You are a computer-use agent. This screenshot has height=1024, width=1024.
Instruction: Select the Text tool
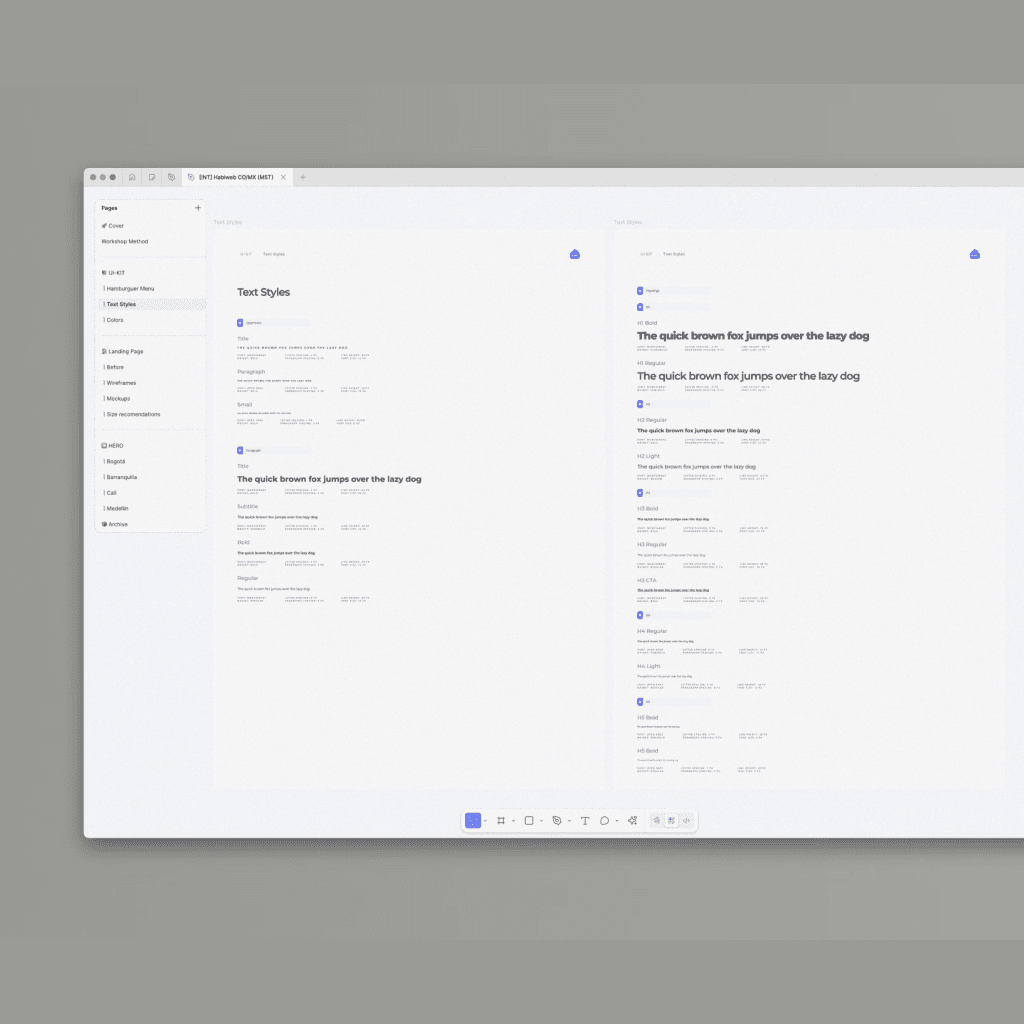click(x=585, y=821)
